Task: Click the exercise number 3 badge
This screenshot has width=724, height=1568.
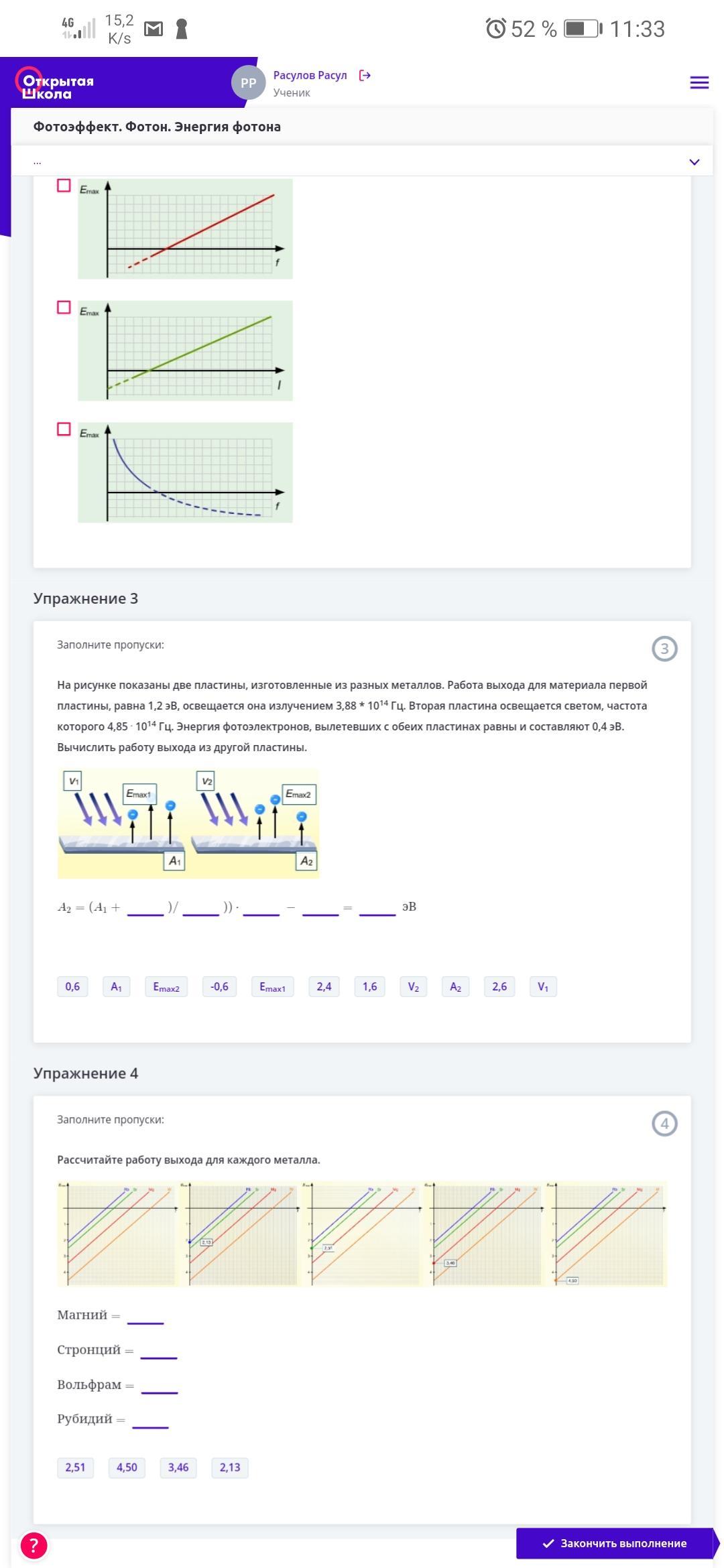Action: 664,649
